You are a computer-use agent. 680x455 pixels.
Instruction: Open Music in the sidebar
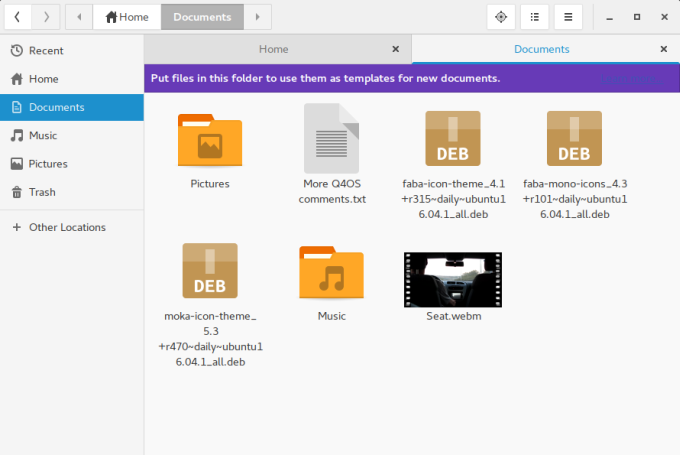point(72,135)
